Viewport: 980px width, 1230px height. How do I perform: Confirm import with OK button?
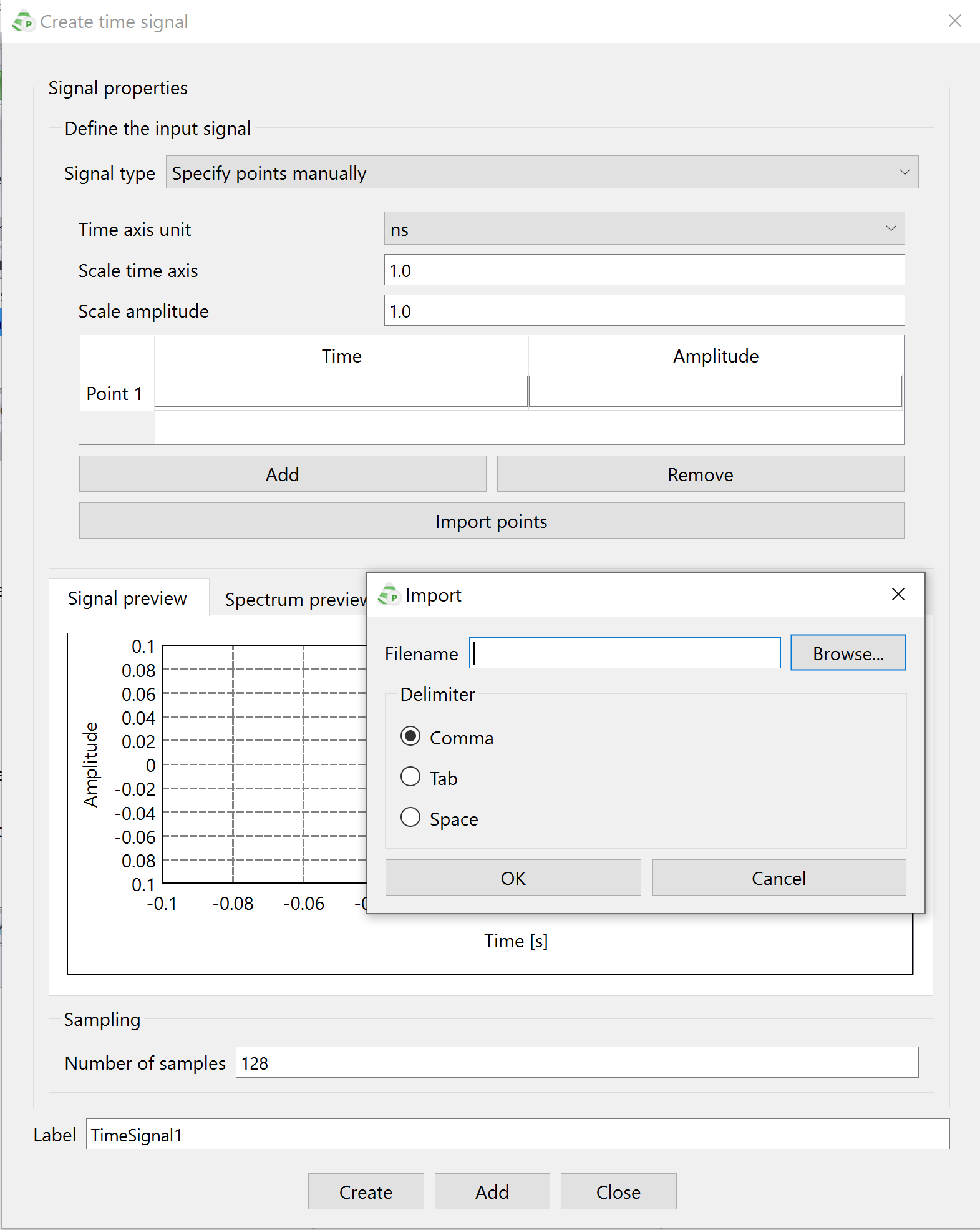(513, 877)
